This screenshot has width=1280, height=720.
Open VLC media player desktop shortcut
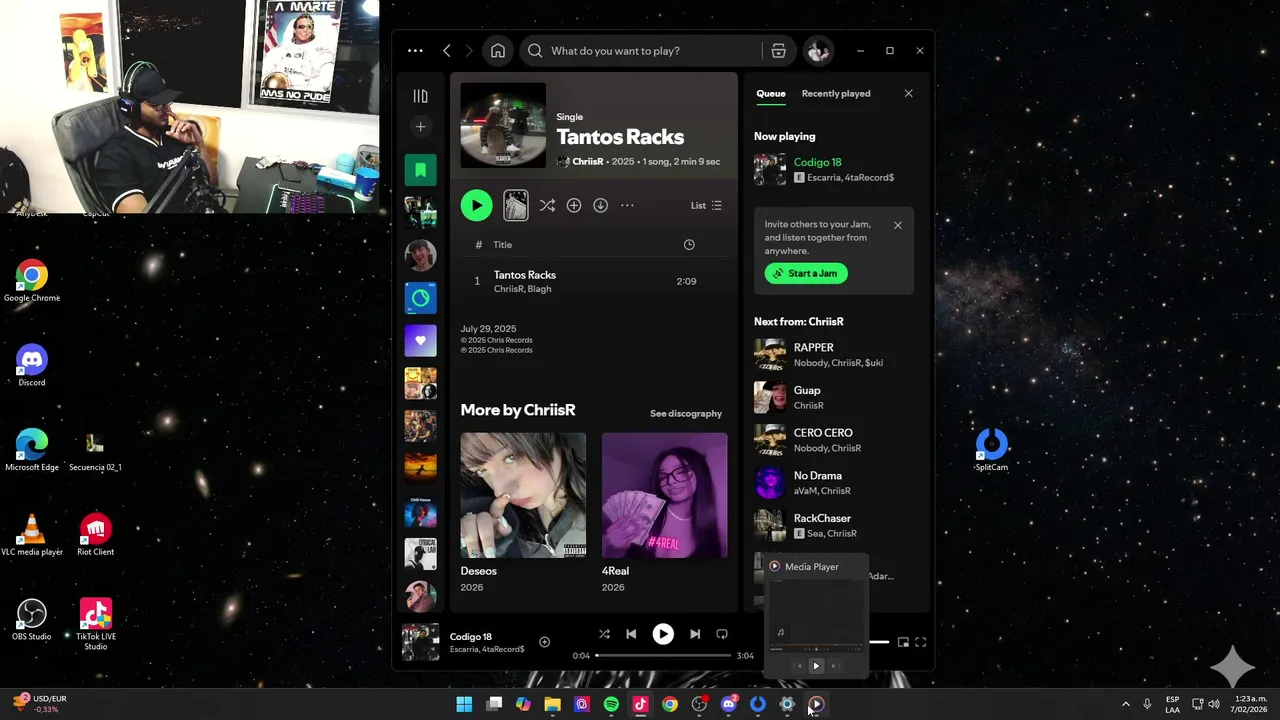(x=32, y=535)
